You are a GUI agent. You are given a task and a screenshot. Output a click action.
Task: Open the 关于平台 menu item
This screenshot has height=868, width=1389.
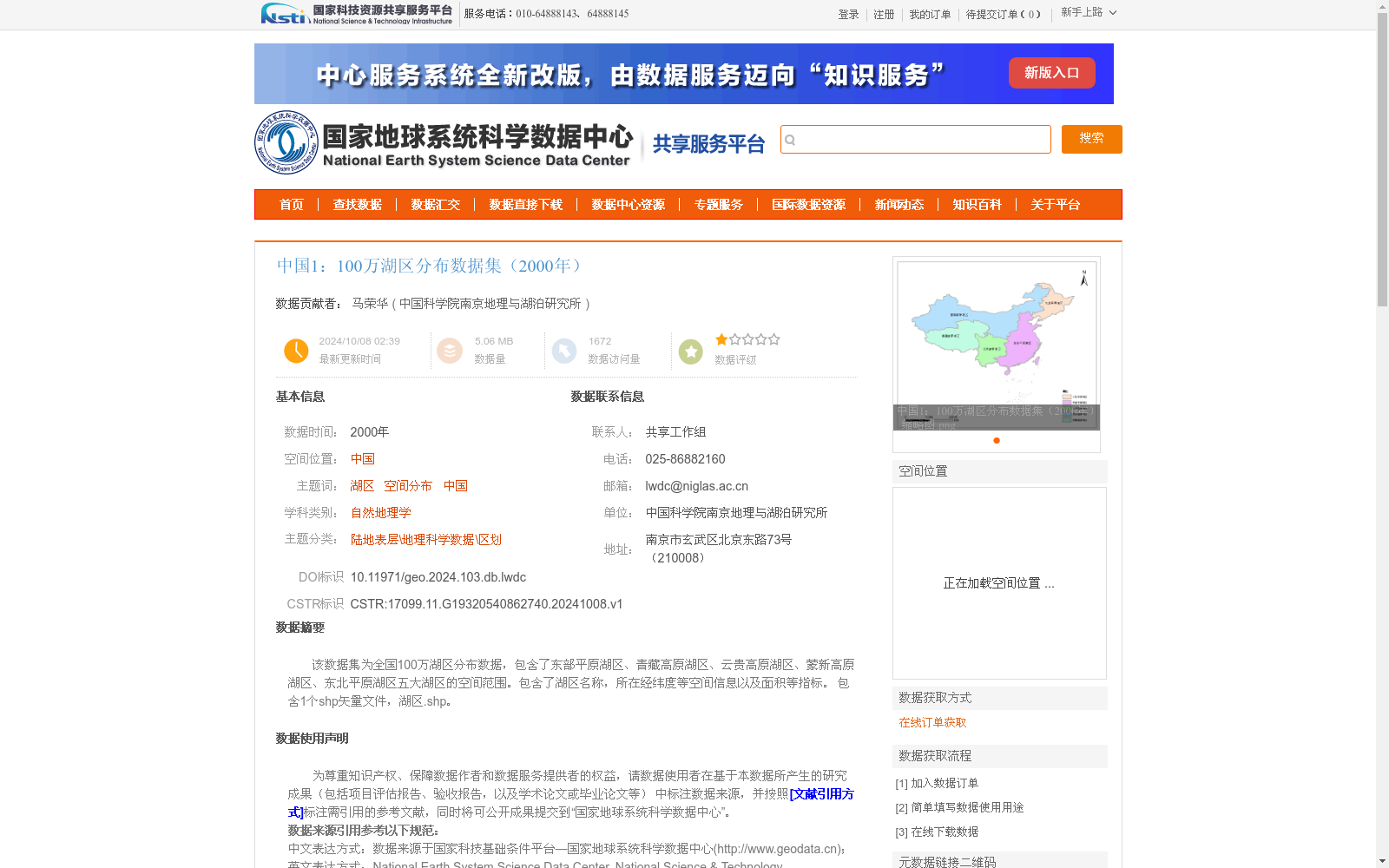coord(1056,205)
